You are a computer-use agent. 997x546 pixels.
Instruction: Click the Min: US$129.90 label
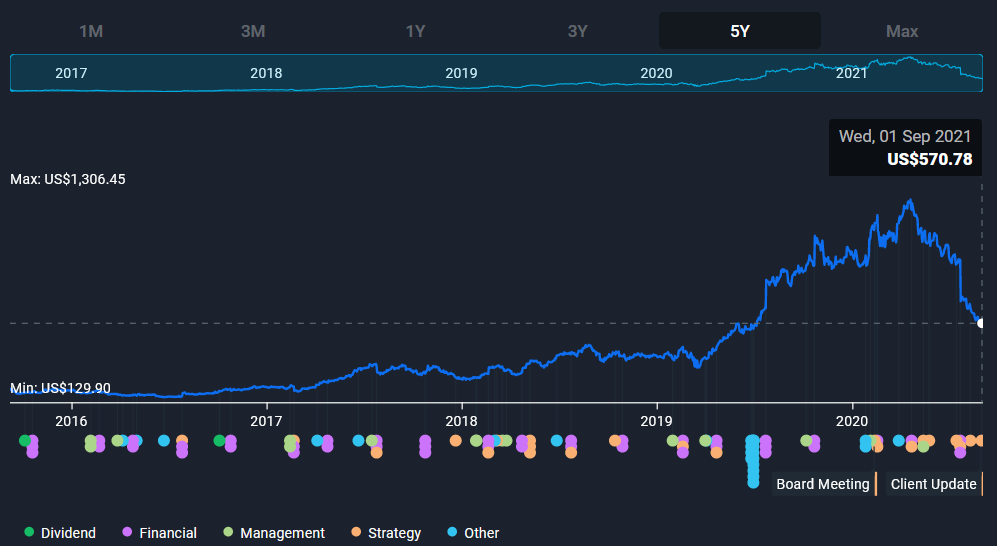click(x=60, y=388)
